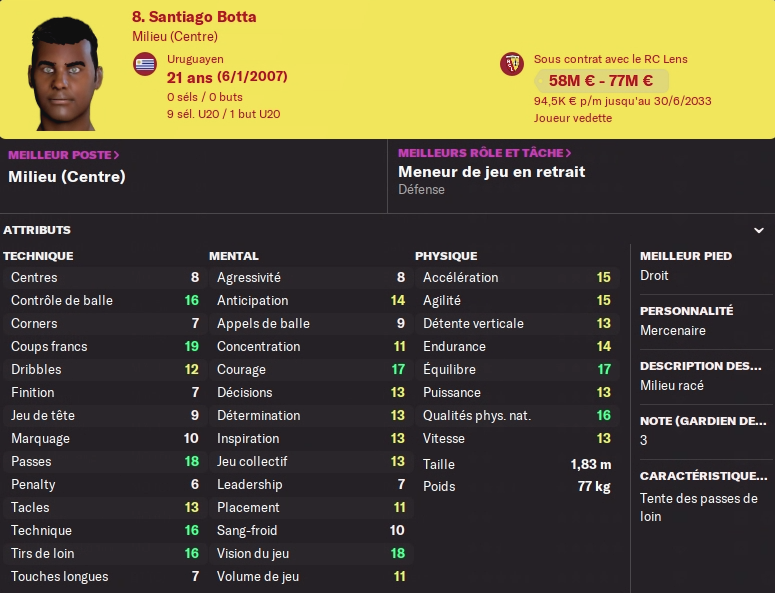Image resolution: width=775 pixels, height=593 pixels.
Task: Open the Santiago Botta name heading
Action: (x=194, y=17)
